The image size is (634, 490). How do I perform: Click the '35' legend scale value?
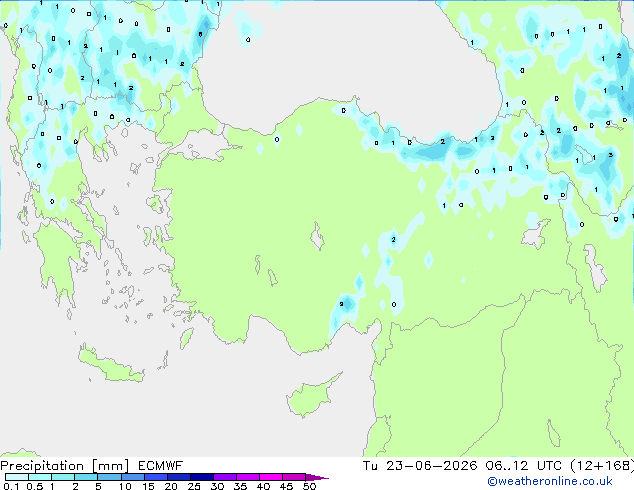(x=240, y=486)
